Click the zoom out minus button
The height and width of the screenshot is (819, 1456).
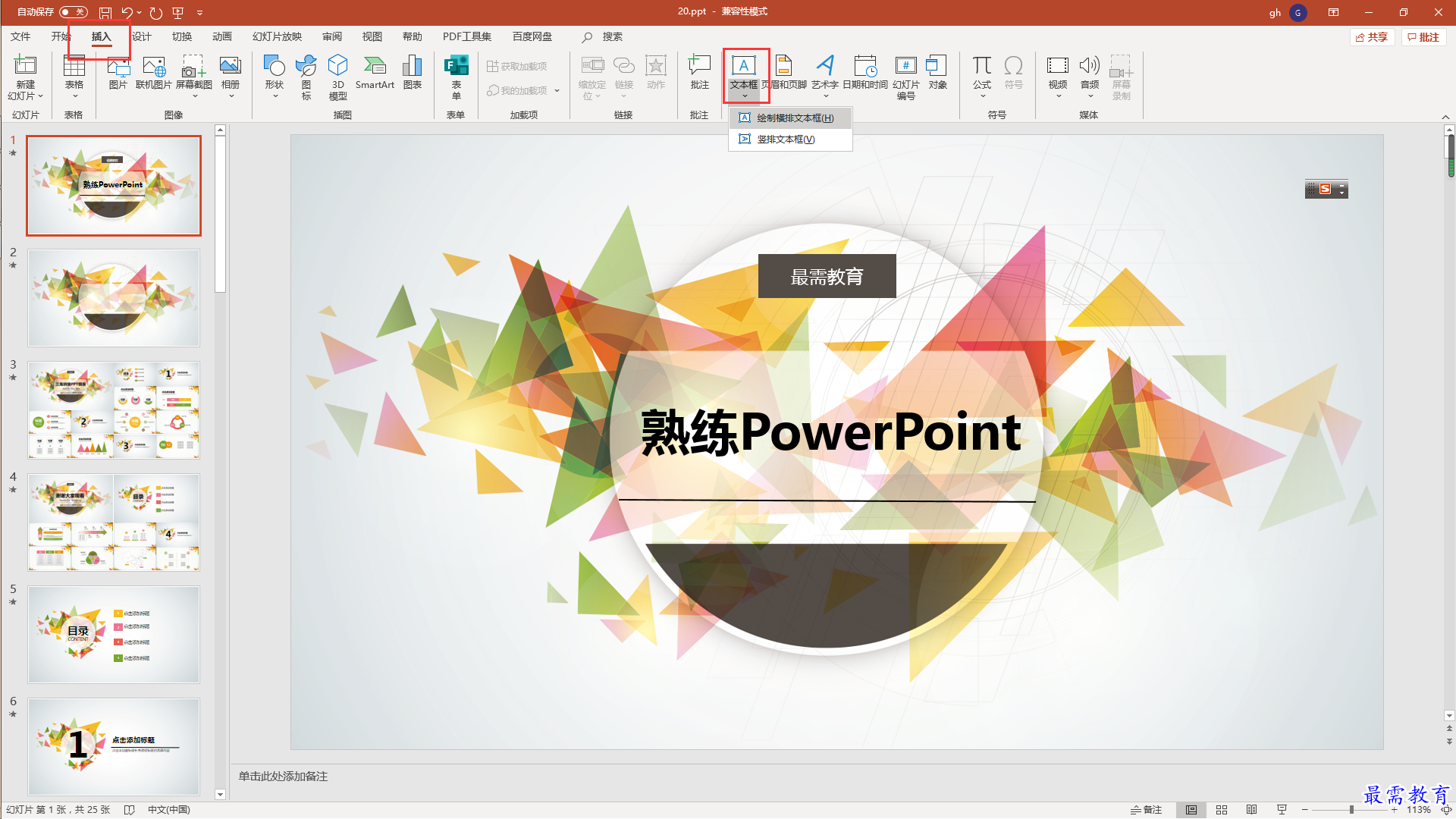pos(1304,810)
